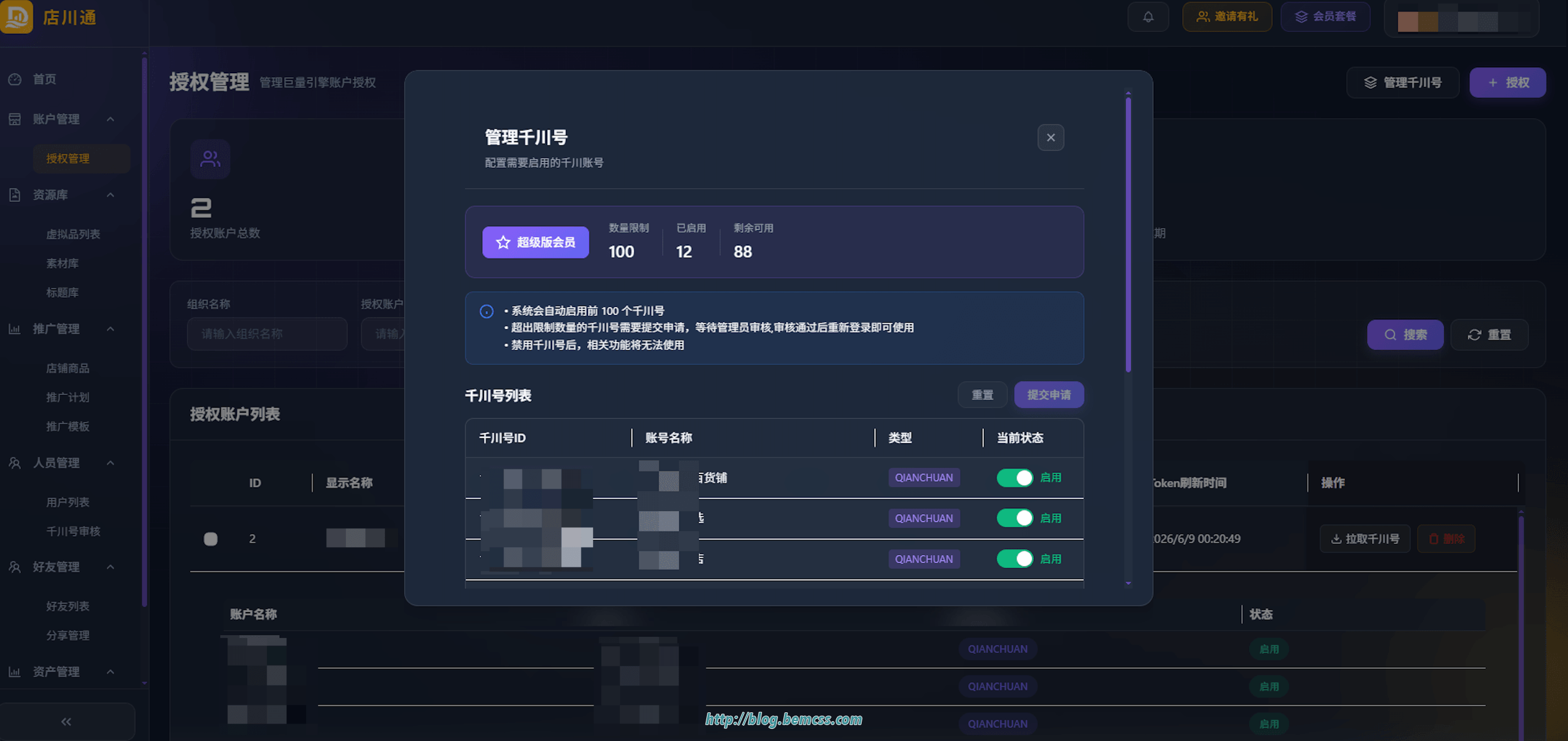Collapse the 账户管理 menu chevron
1568x741 pixels.
[110, 119]
